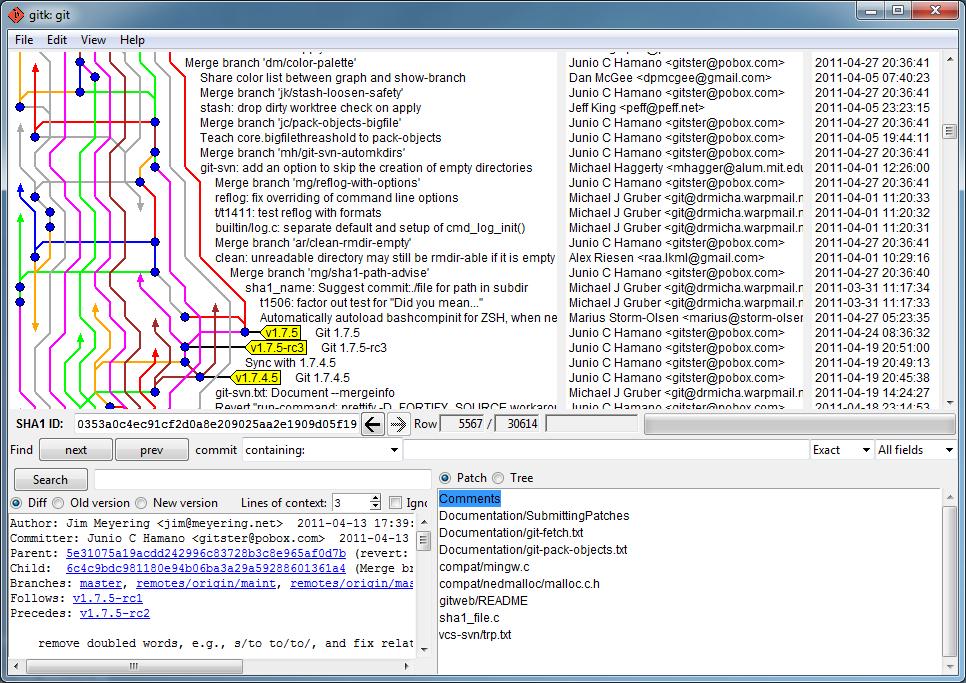Viewport: 966px width, 683px height.
Task: Click the diff pane horizontal scrollbar thumb
Action: (x=134, y=666)
